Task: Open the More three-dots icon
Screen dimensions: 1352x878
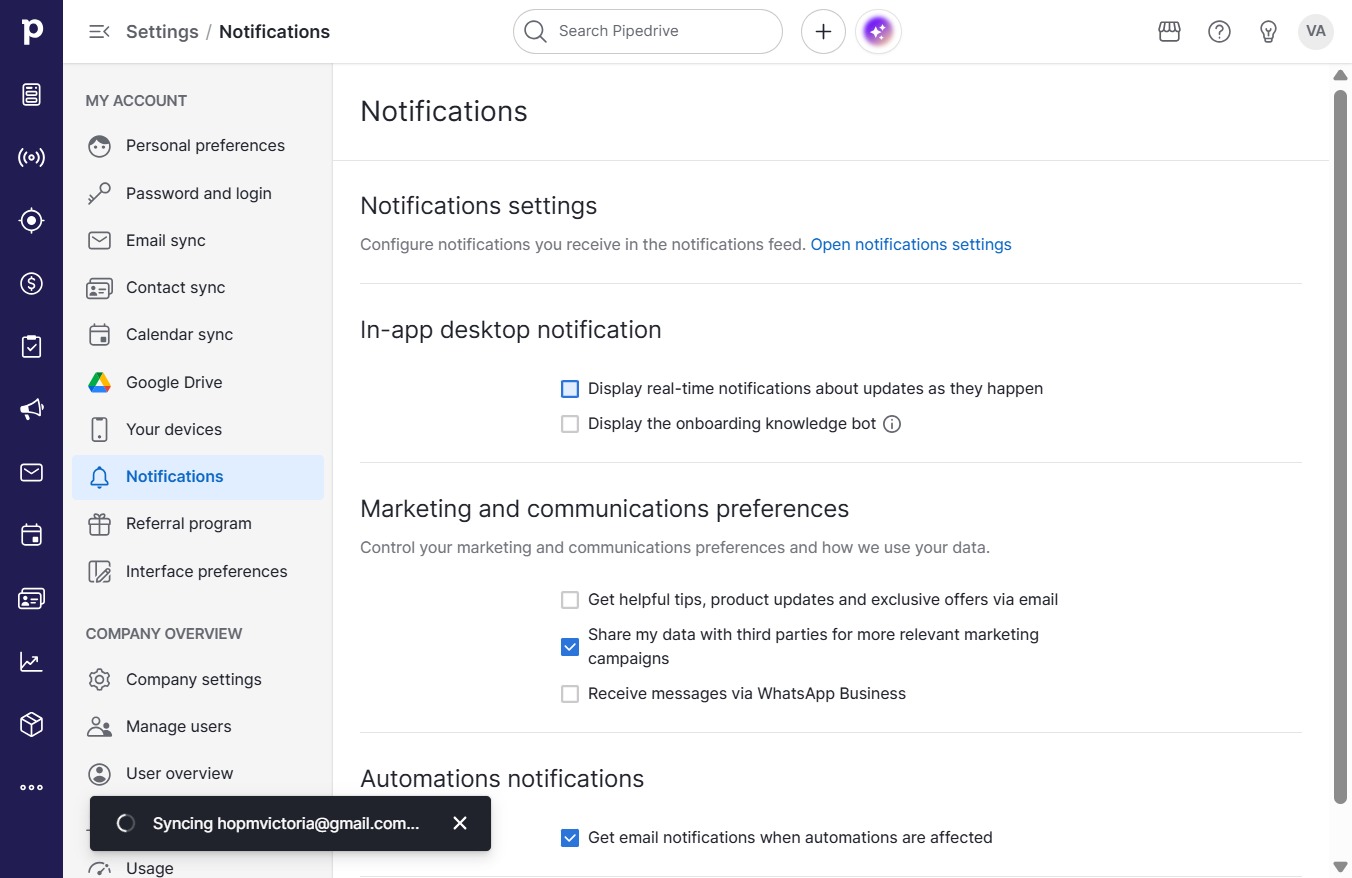Action: (x=32, y=787)
